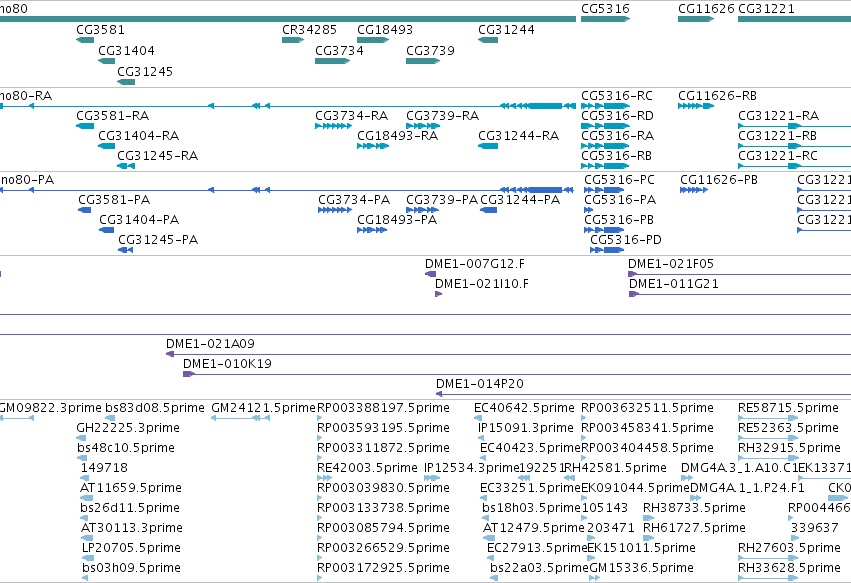Viewport: 851px width, 583px height.
Task: Click the CG11626 gene glyph
Action: (696, 19)
